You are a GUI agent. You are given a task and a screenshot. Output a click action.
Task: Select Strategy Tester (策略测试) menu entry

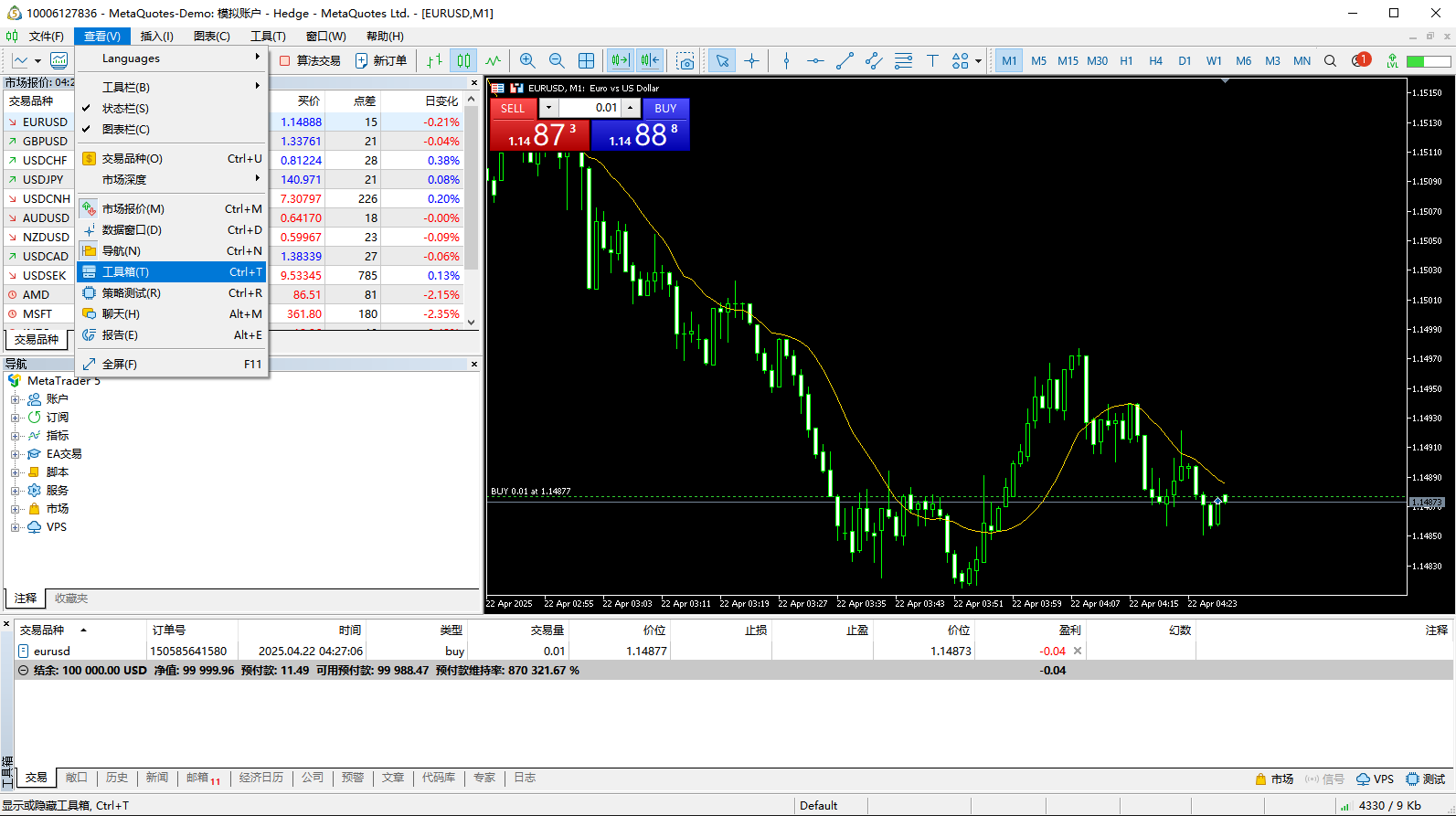(172, 292)
